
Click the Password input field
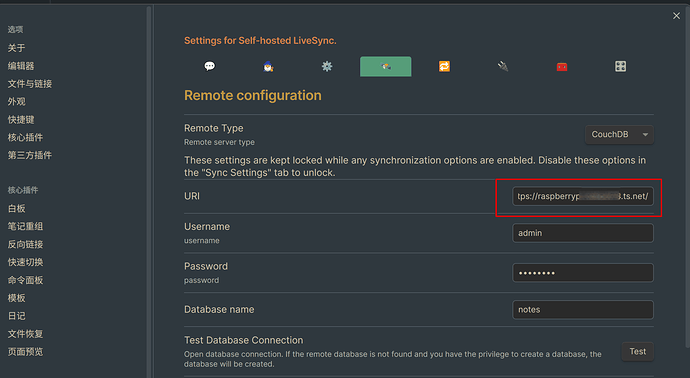(583, 273)
